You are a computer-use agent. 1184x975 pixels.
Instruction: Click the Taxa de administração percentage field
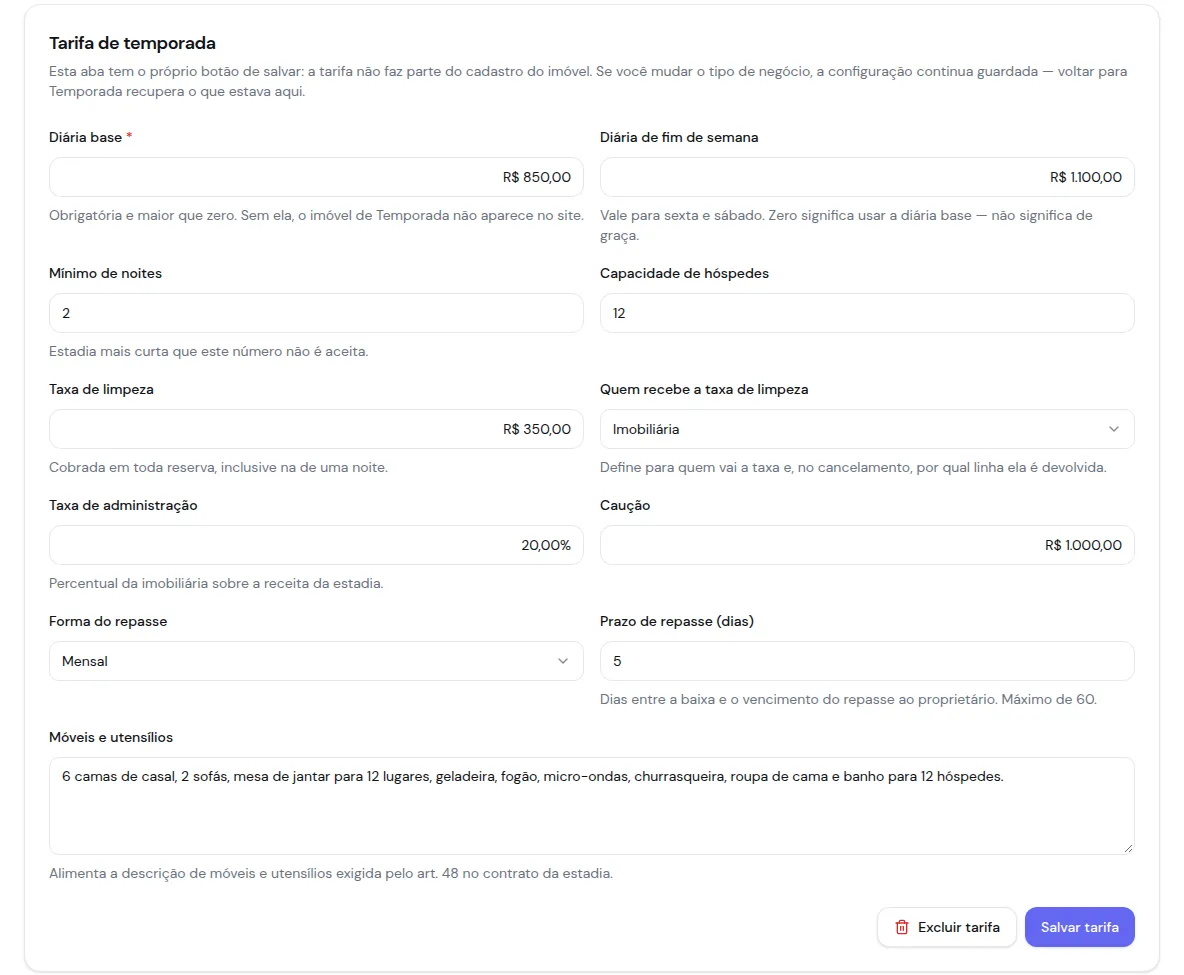pyautogui.click(x=316, y=545)
